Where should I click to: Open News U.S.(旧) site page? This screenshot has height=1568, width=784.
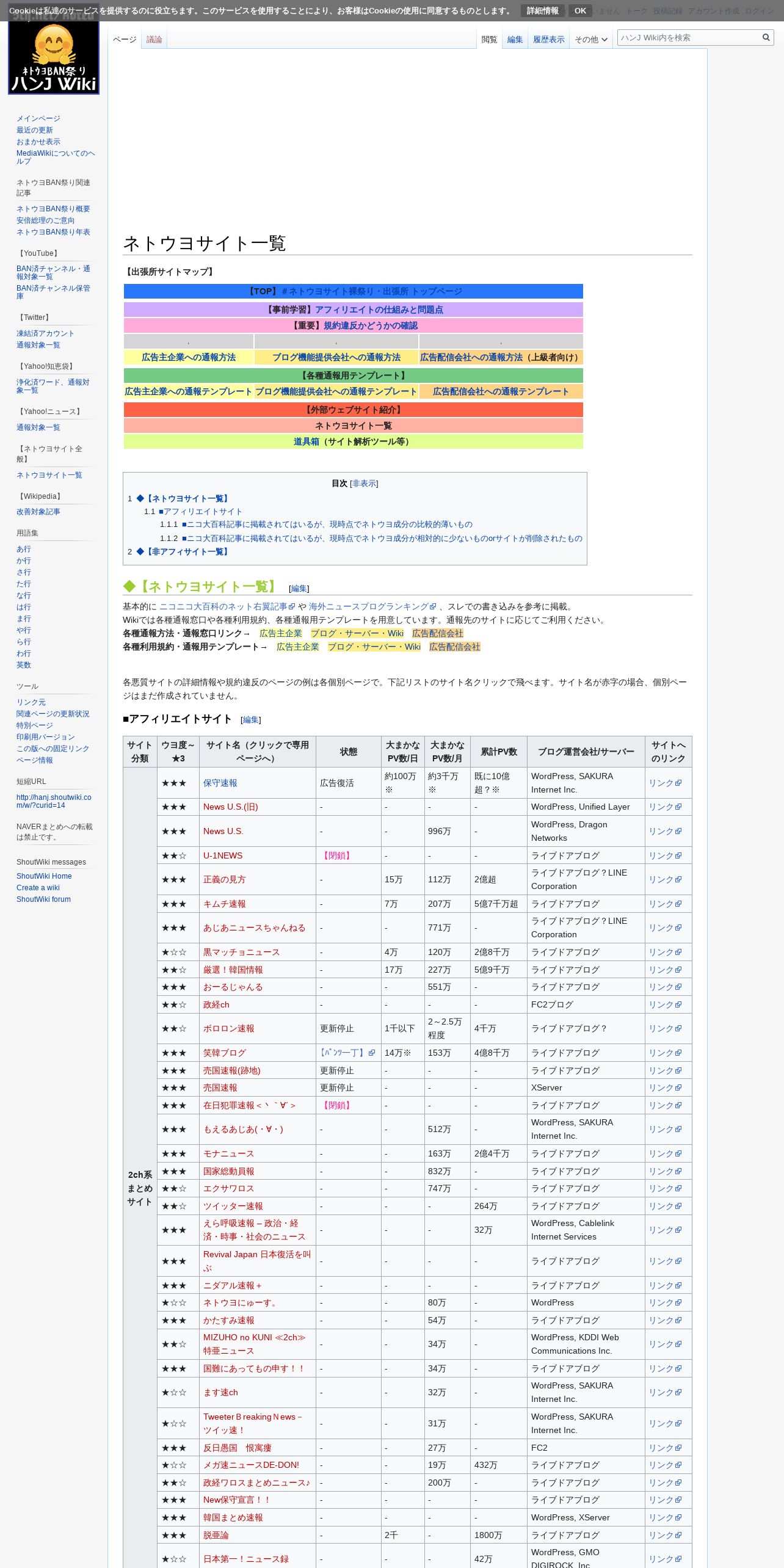point(231,807)
